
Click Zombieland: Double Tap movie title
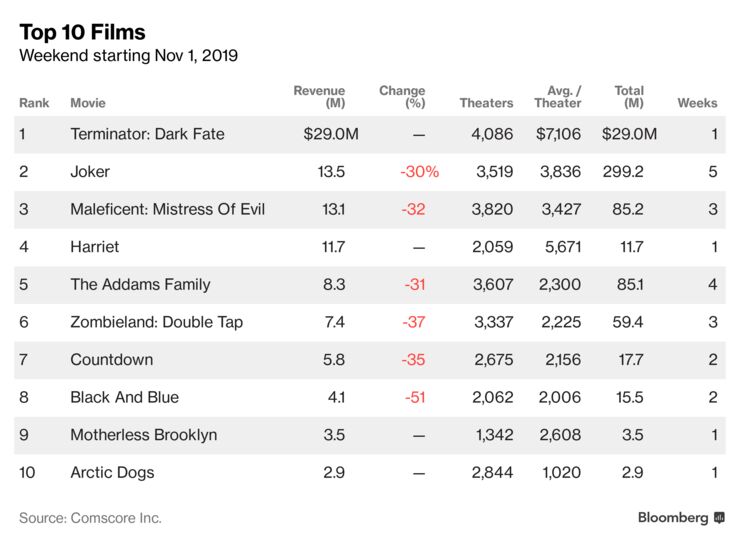click(156, 322)
